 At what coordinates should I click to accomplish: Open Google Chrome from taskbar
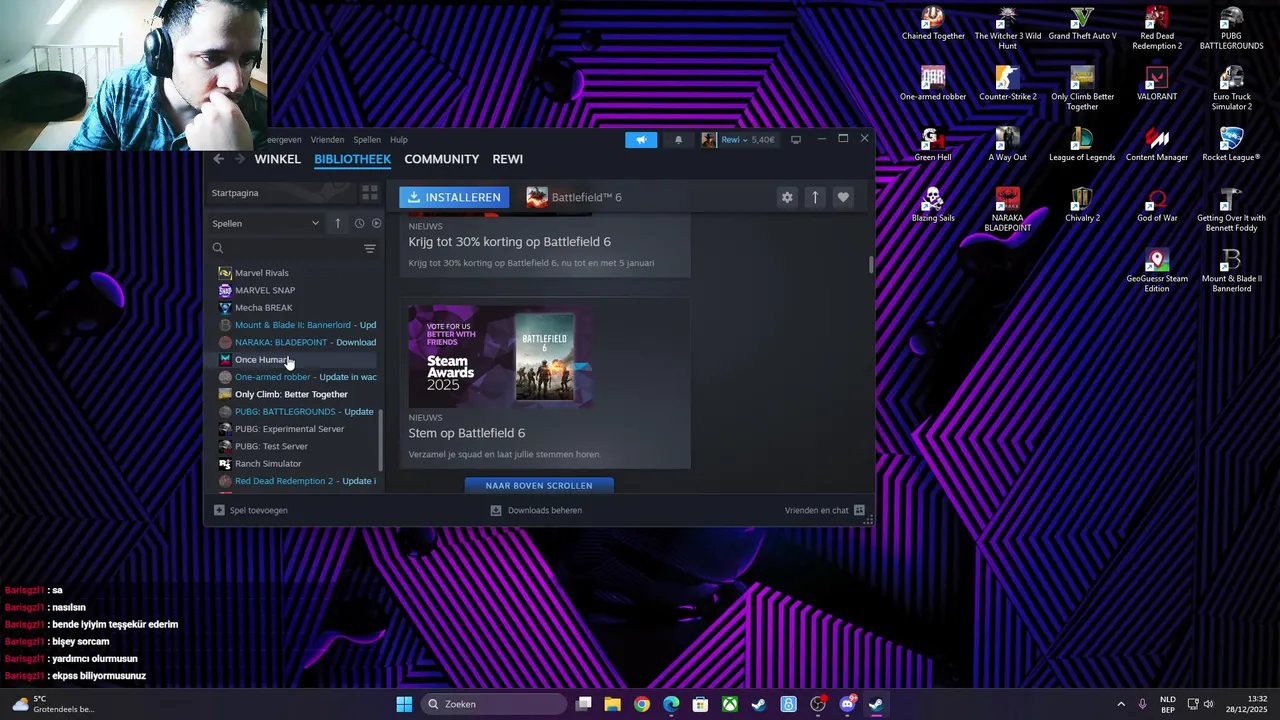coord(642,704)
